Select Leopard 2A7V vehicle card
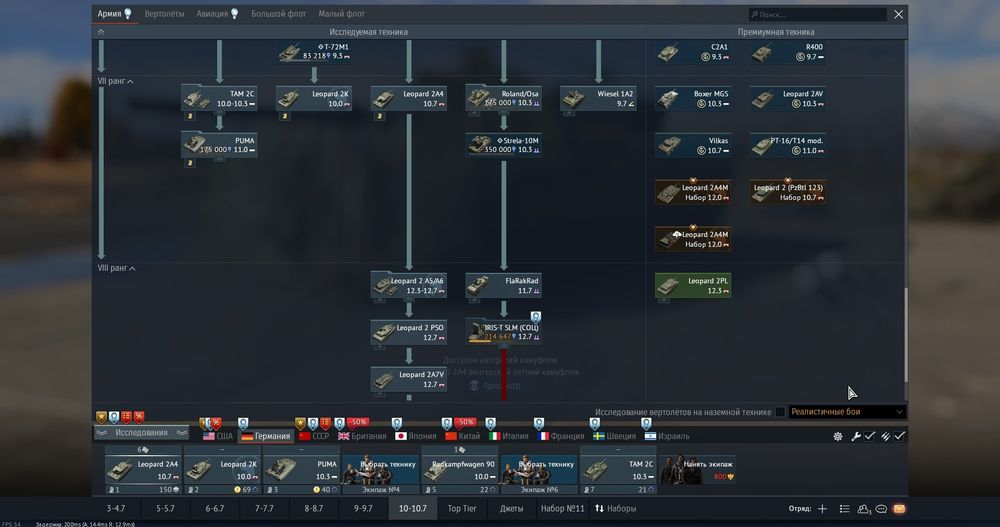Viewport: 1000px width, 527px height. [x=409, y=379]
